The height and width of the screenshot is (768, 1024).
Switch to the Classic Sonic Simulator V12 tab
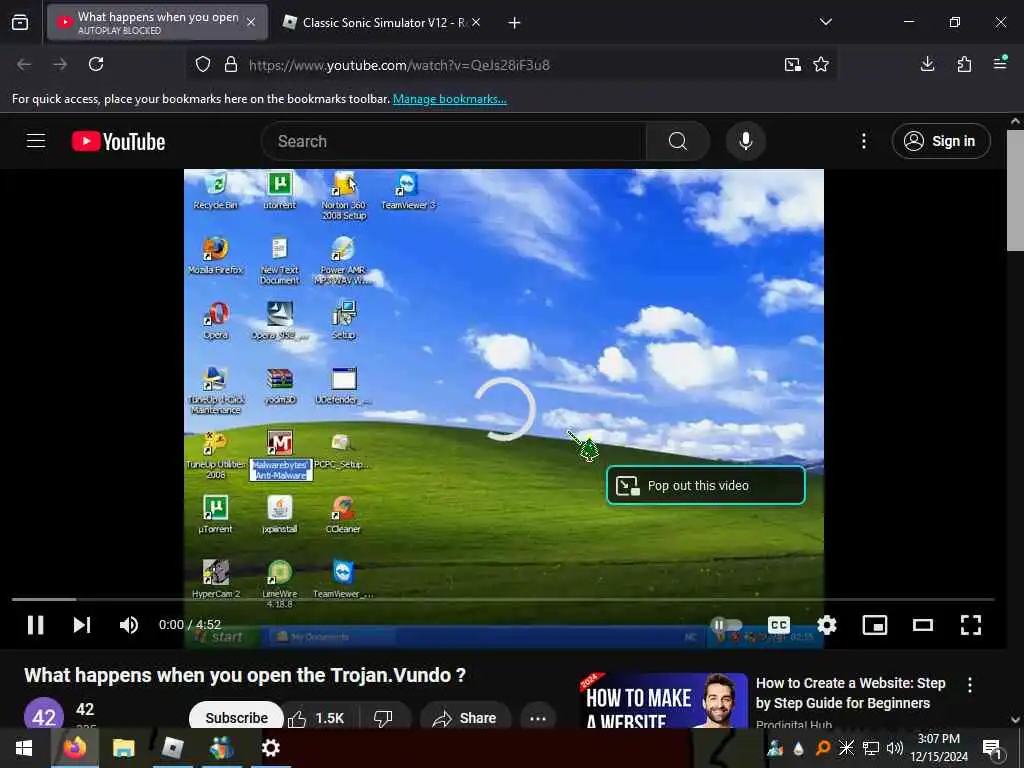point(383,22)
